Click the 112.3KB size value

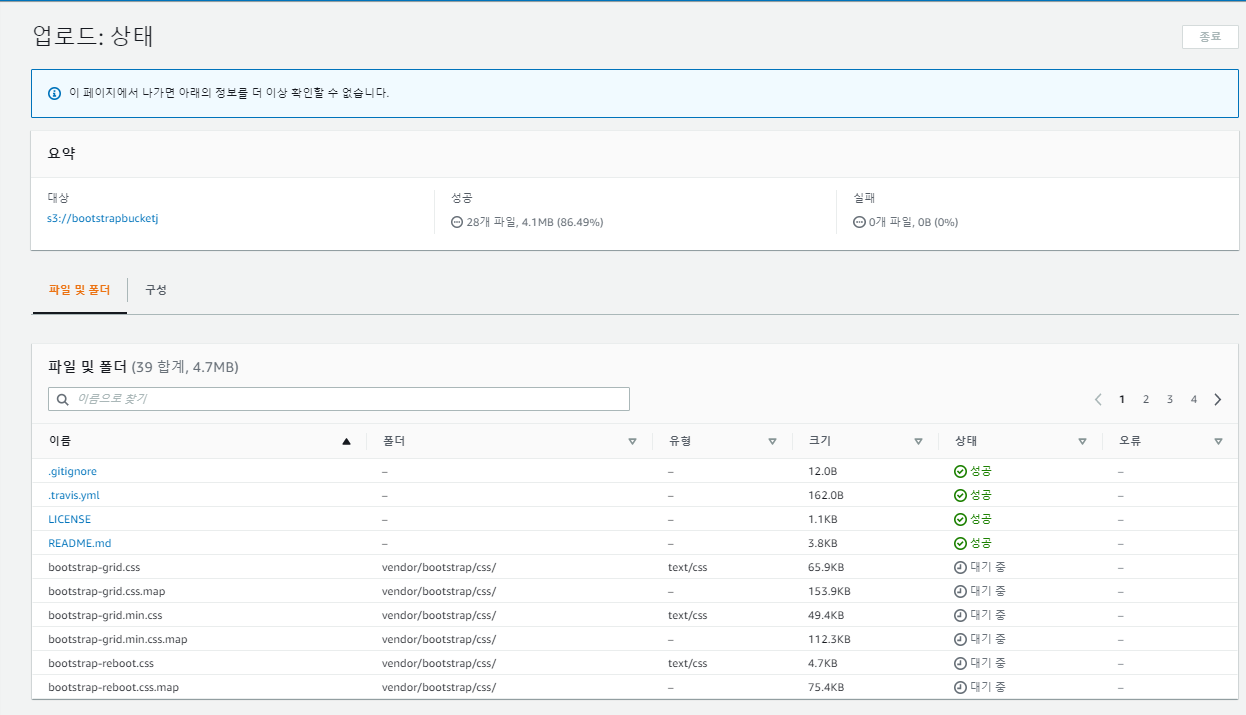coord(829,639)
